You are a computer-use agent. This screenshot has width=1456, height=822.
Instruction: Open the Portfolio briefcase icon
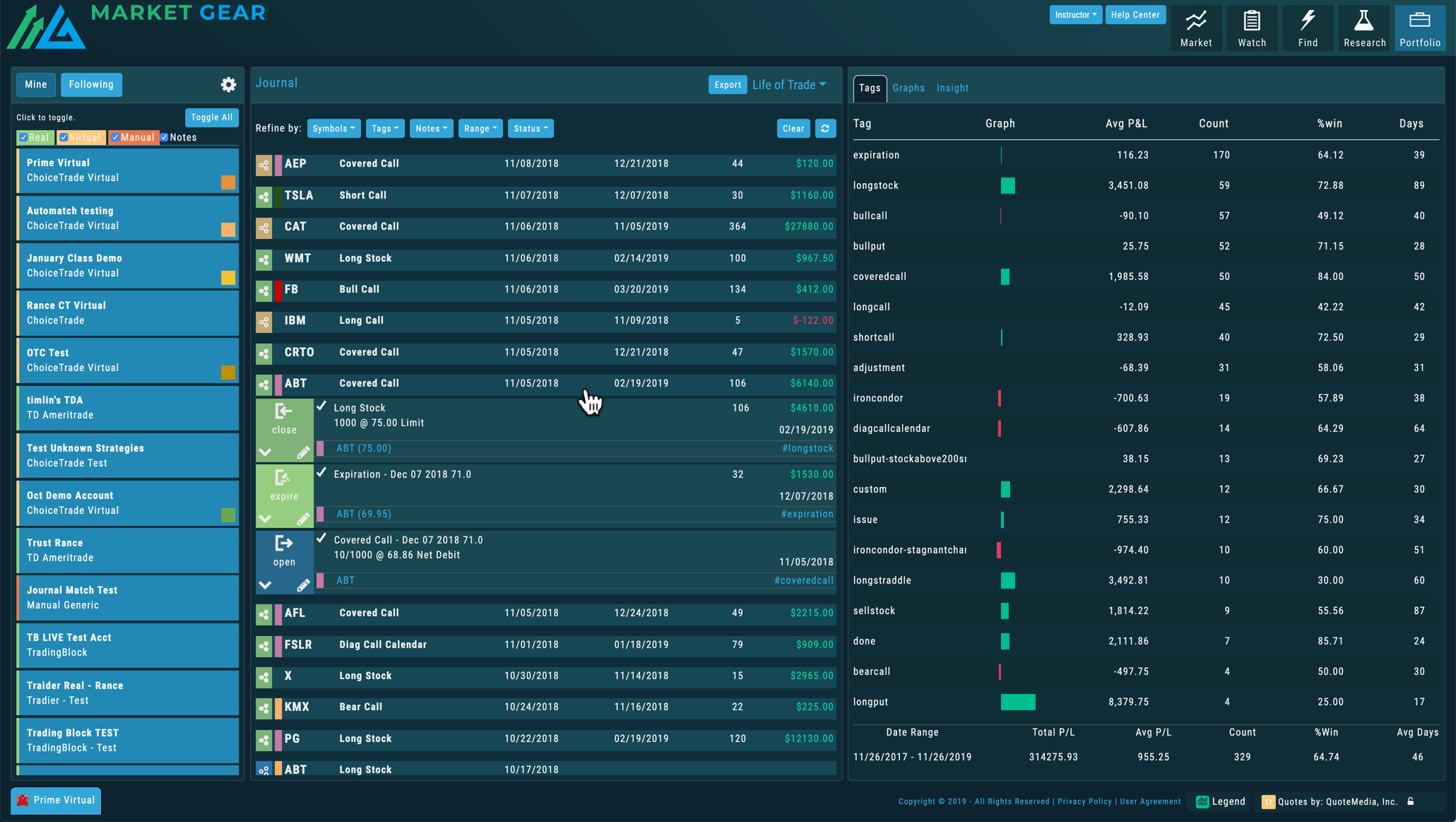1419,28
